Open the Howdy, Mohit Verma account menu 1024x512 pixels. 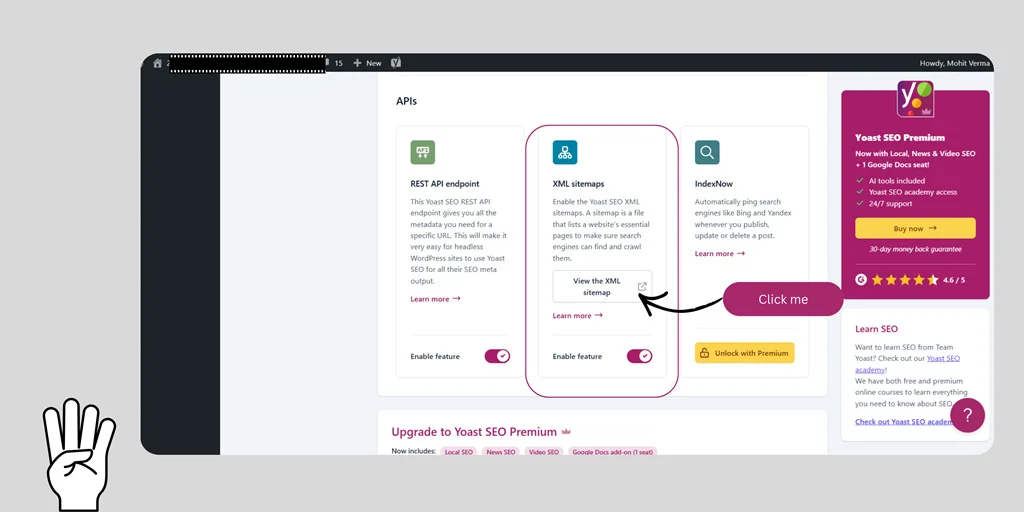point(954,63)
